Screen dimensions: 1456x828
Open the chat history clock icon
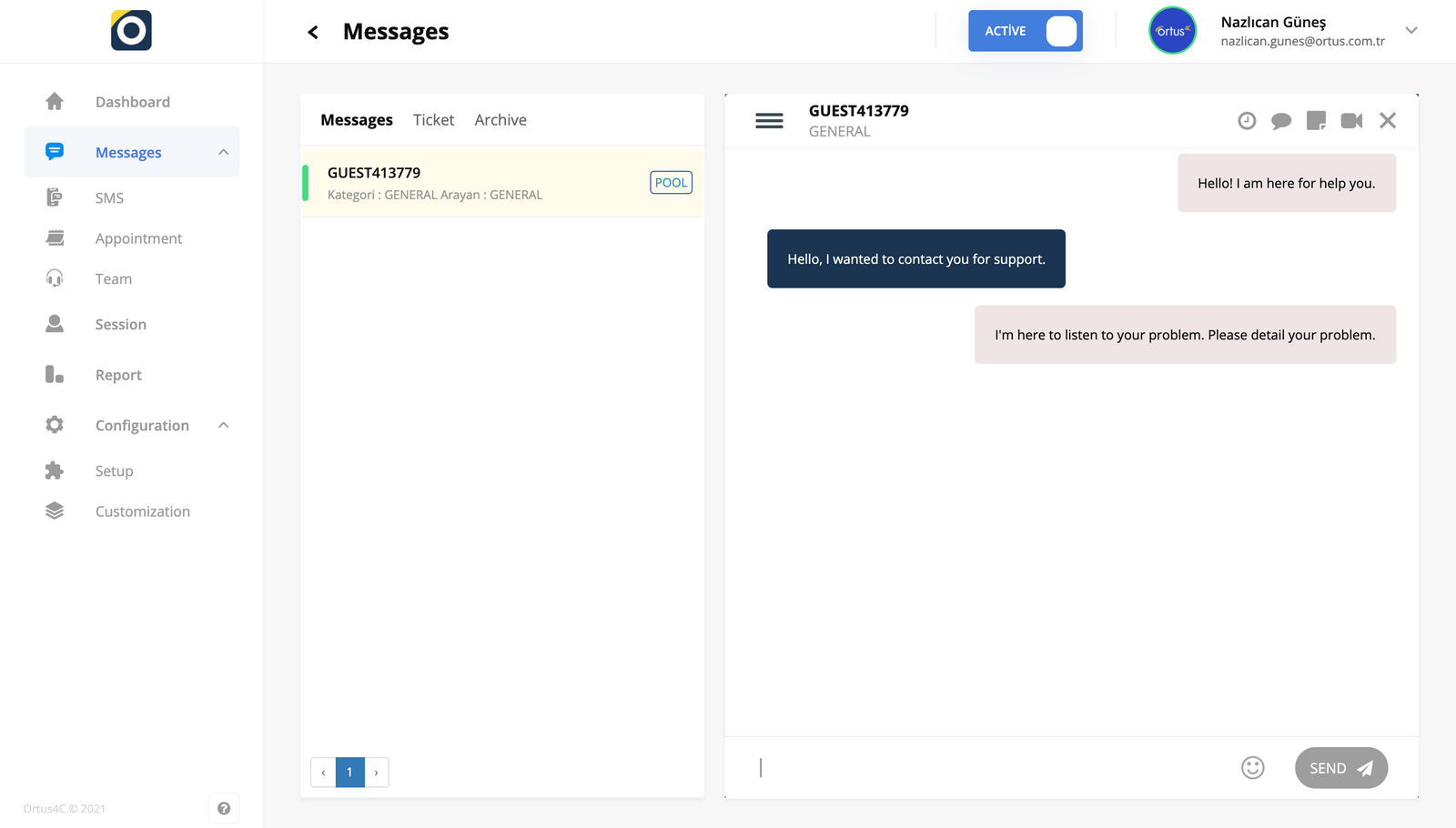pos(1247,120)
